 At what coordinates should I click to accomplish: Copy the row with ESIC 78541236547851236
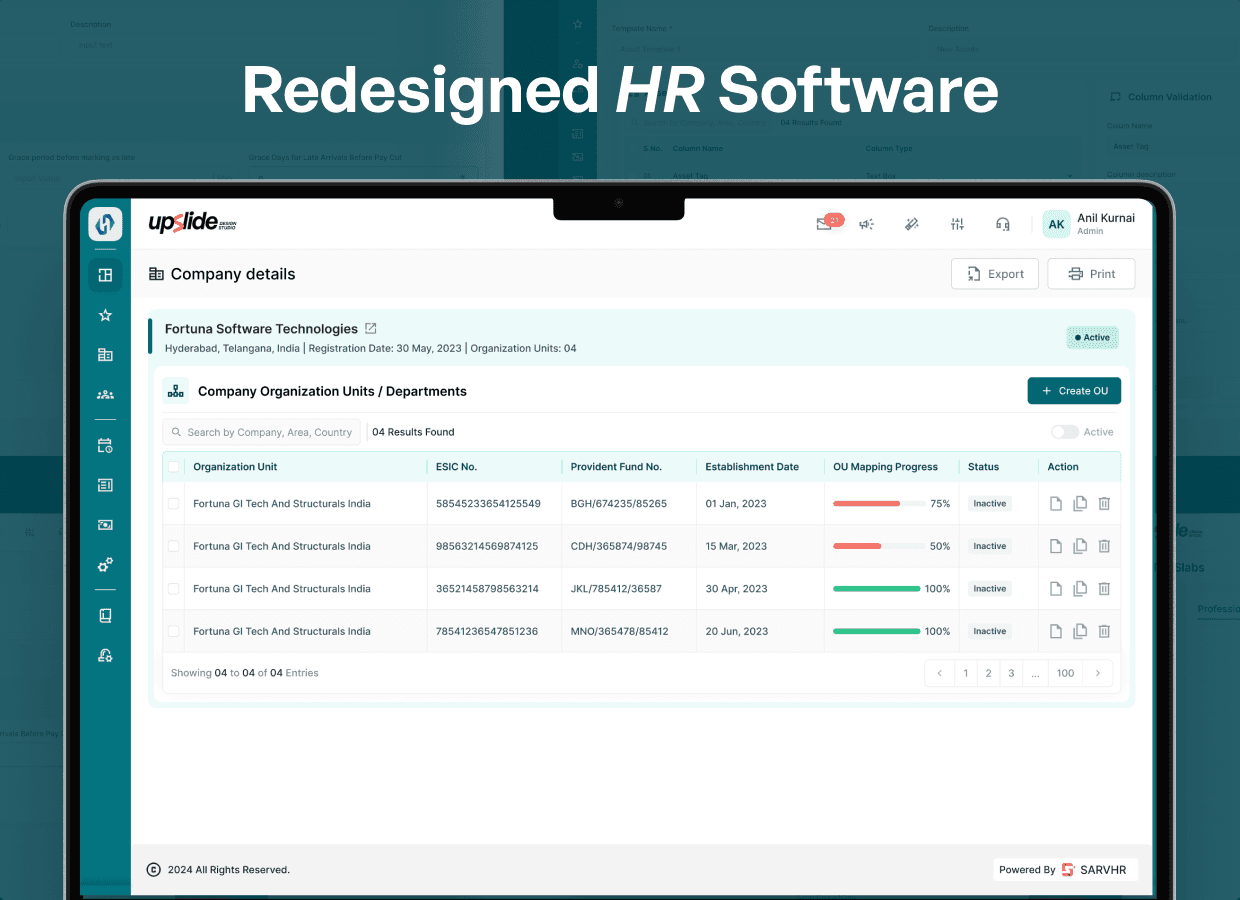(1080, 631)
